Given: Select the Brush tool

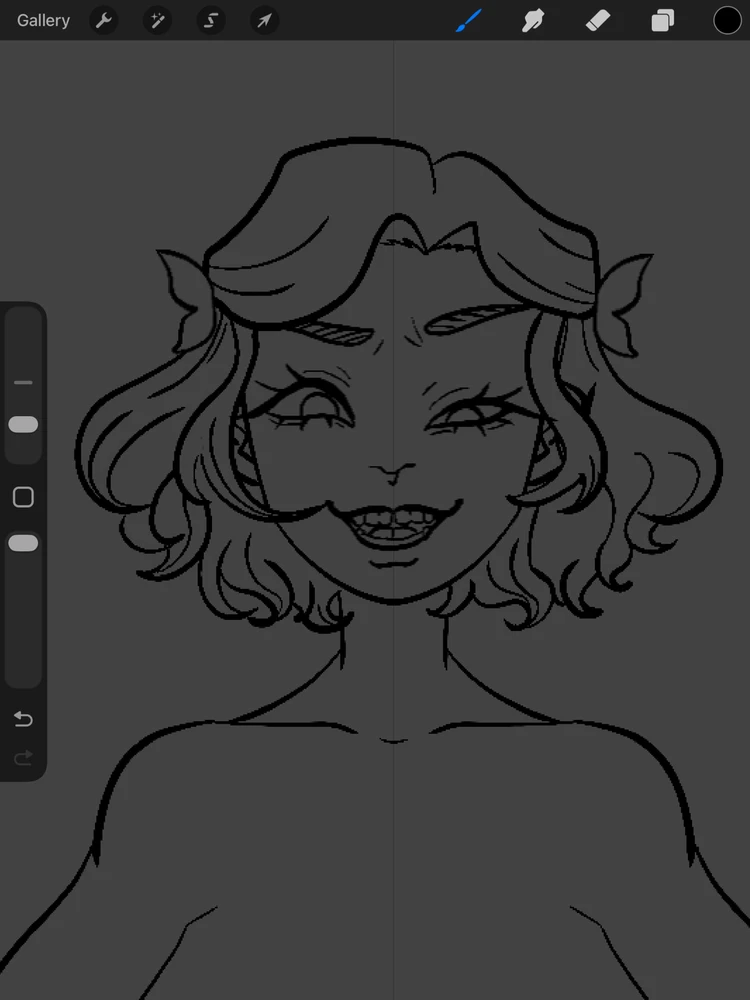Looking at the screenshot, I should click(469, 20).
